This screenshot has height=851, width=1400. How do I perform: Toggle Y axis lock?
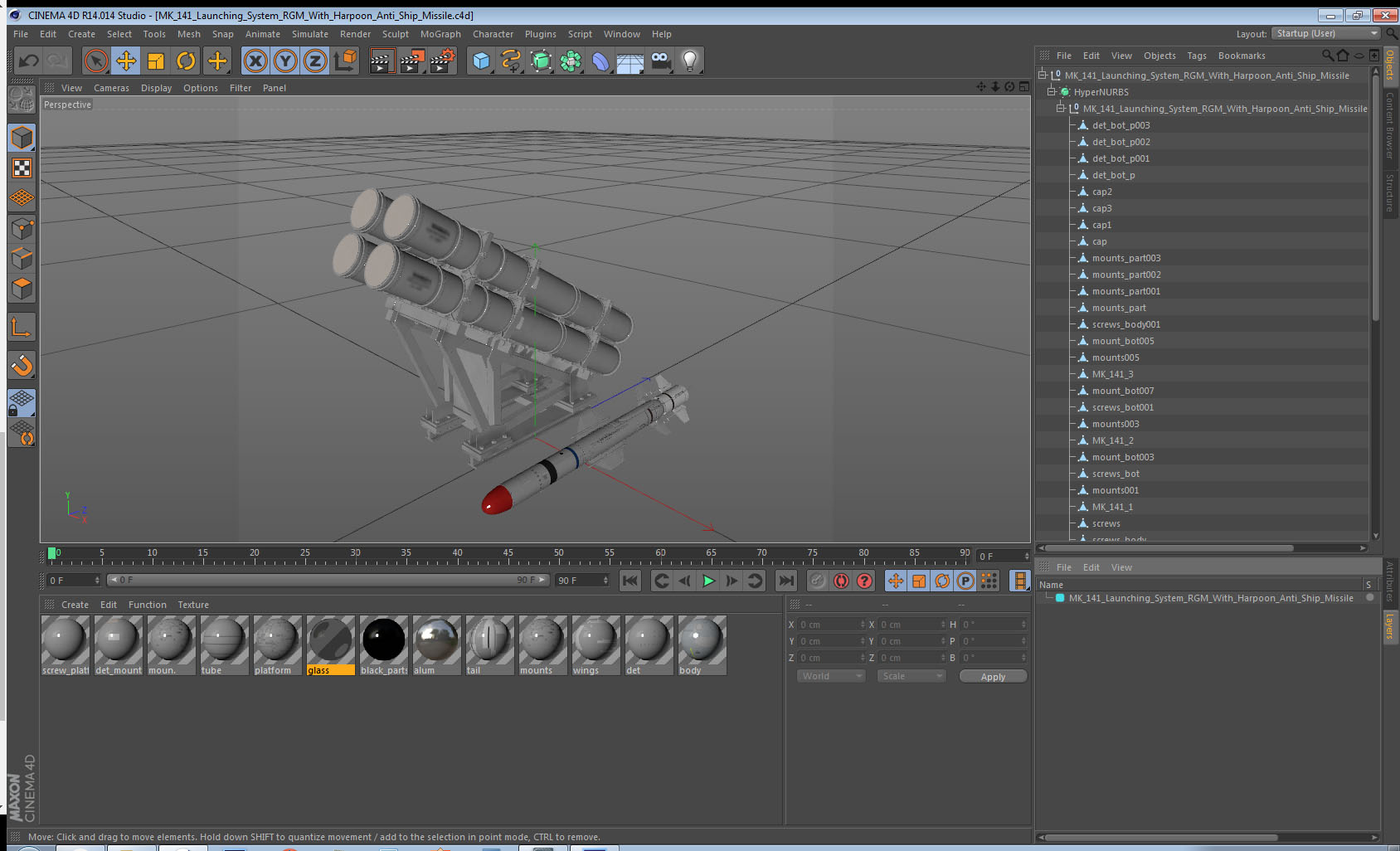coord(285,61)
